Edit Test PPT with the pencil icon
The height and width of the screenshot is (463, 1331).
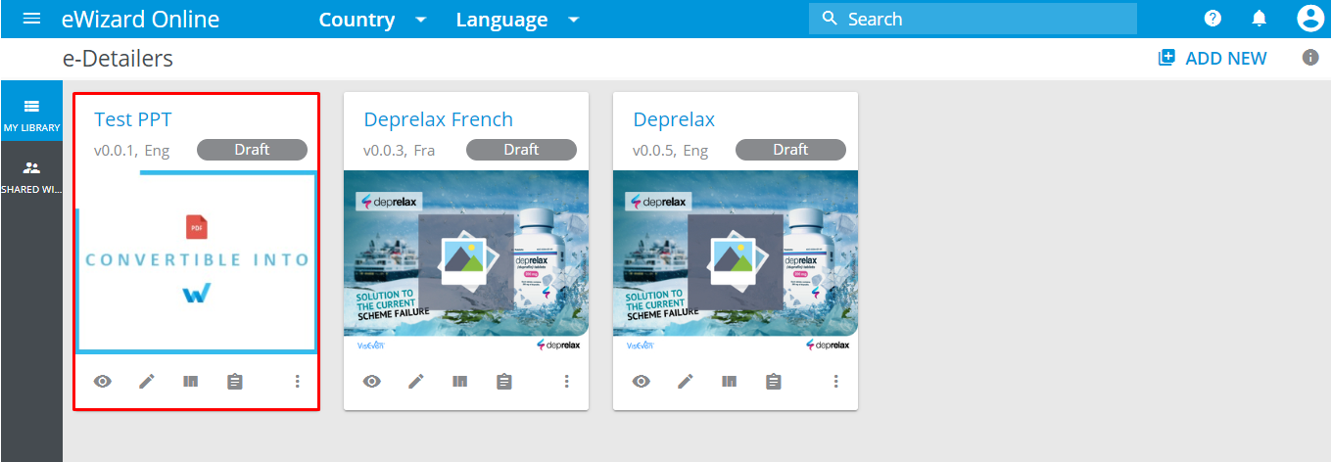pos(147,381)
